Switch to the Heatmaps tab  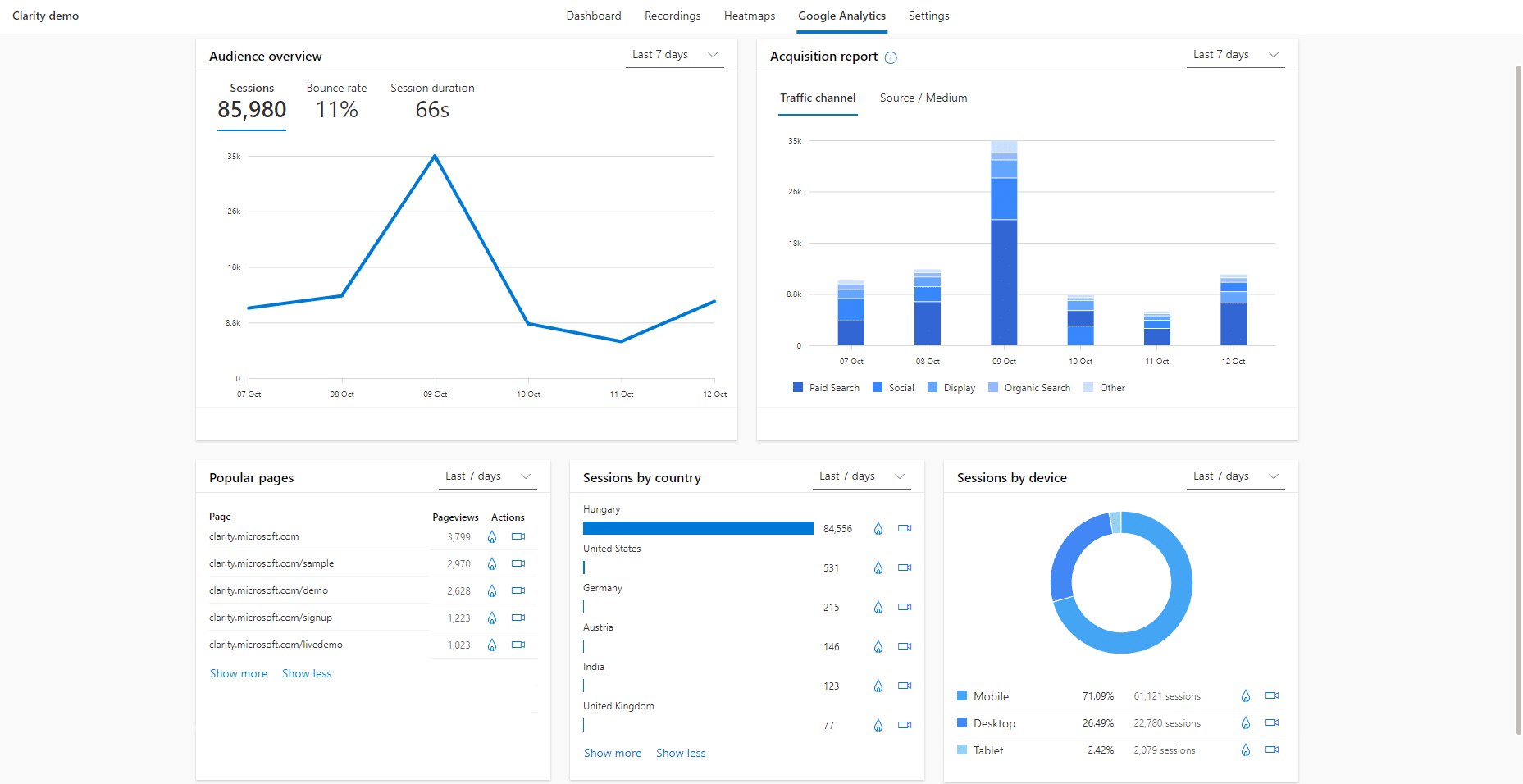click(x=749, y=16)
